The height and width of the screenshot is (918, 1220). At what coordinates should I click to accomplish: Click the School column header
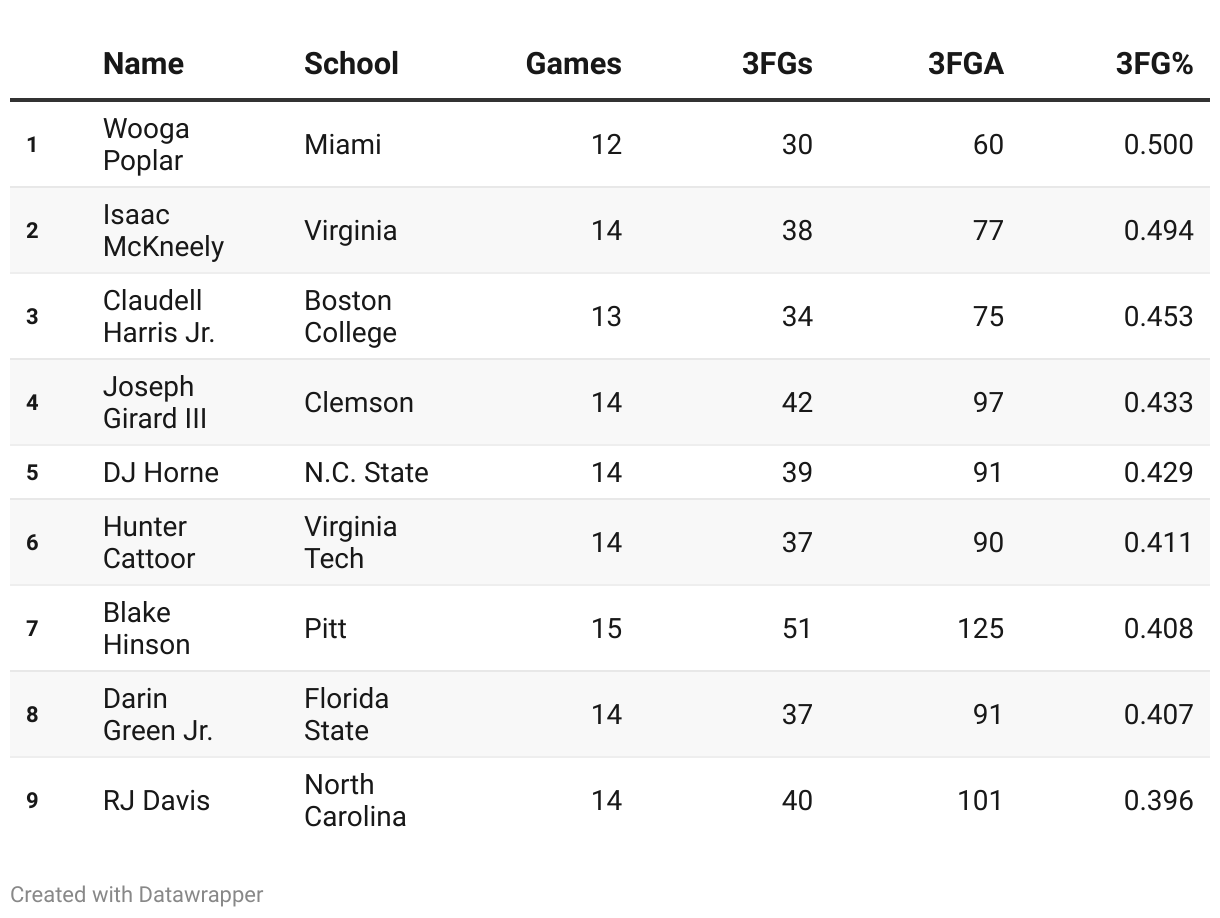351,64
